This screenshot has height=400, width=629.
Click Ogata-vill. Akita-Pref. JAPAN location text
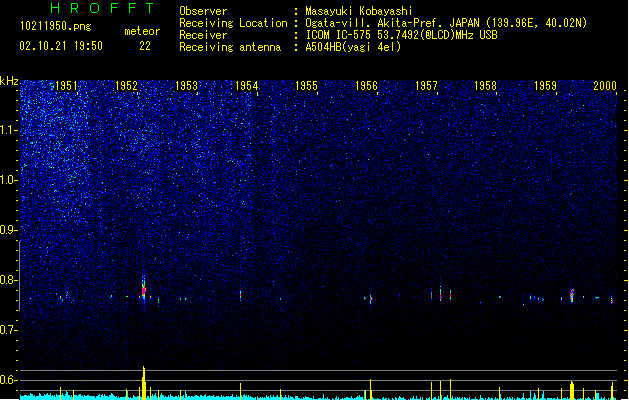point(446,23)
